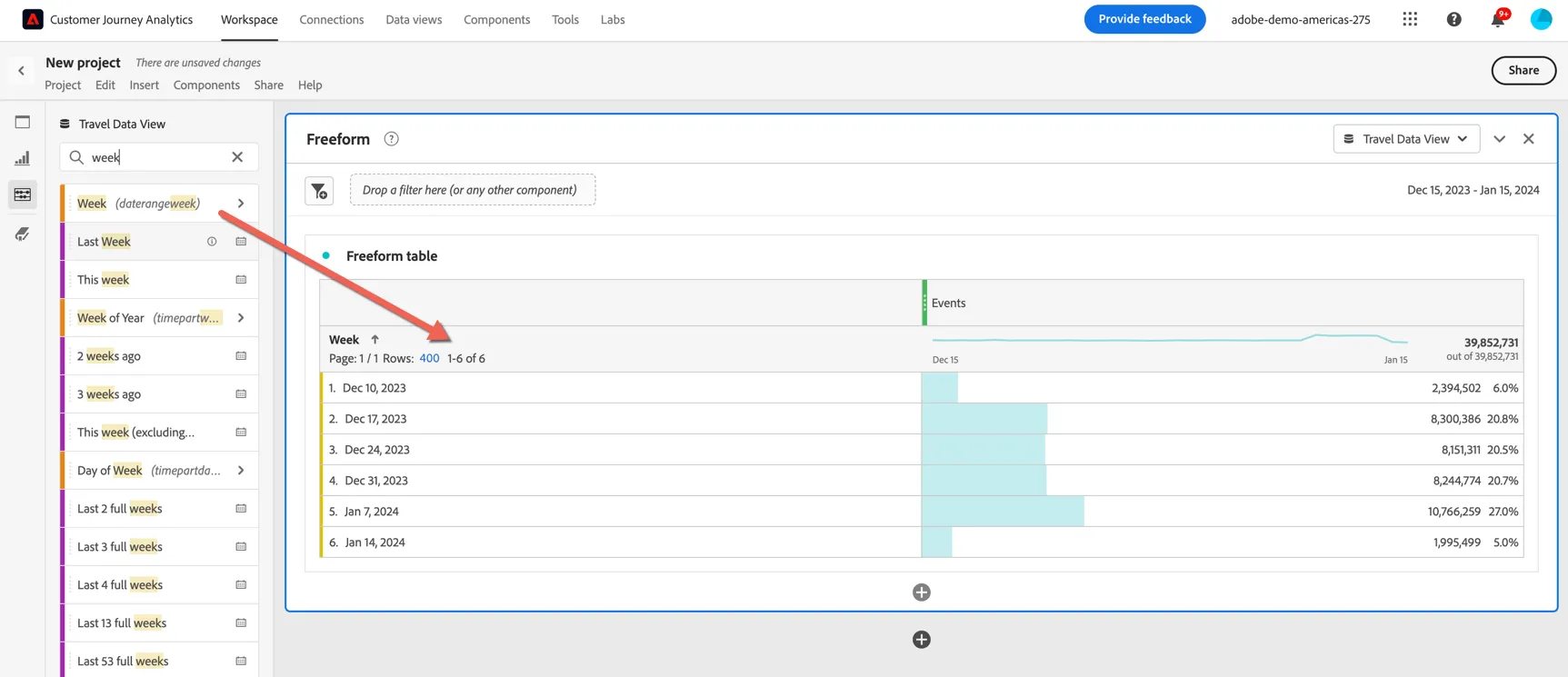Click the Share button
Image resolution: width=1568 pixels, height=677 pixels.
pos(1523,70)
